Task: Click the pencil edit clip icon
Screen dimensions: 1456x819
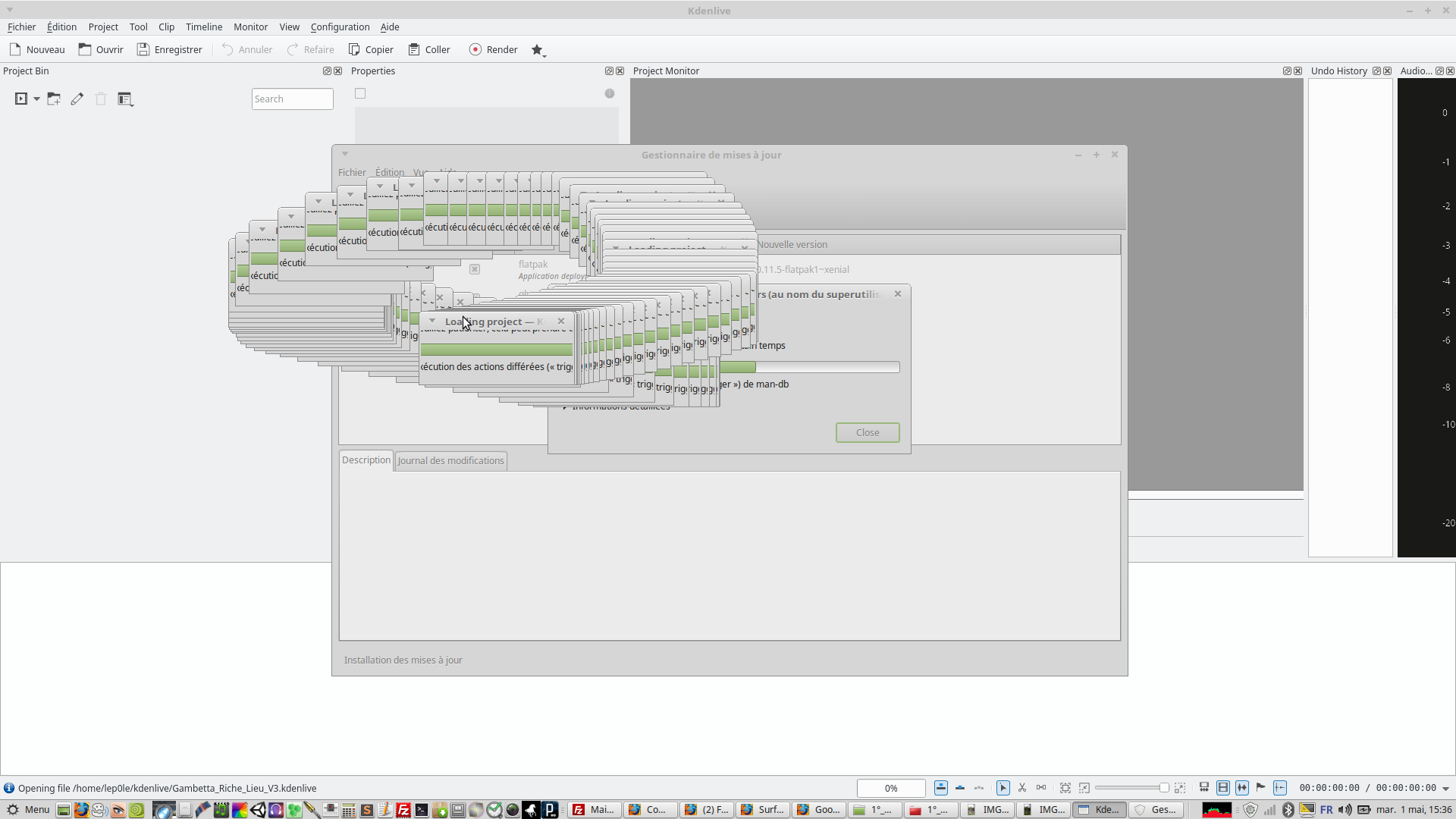Action: tap(77, 99)
